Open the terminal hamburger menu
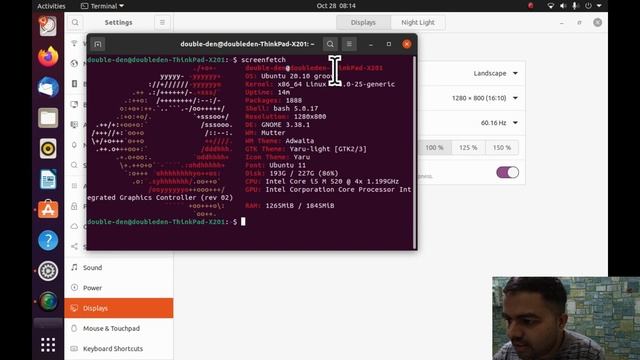 (x=349, y=44)
